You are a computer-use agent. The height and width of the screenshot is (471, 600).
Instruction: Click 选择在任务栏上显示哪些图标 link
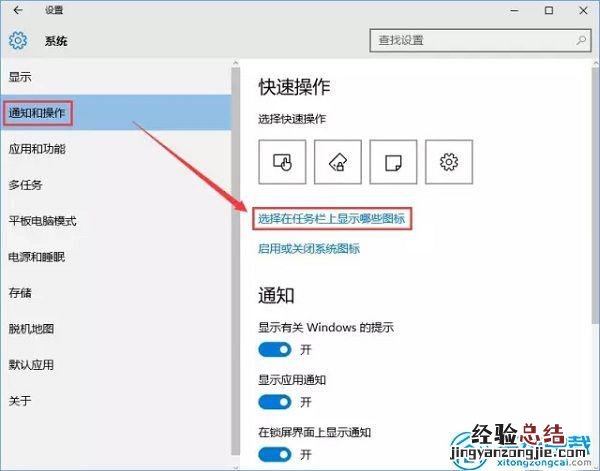331,219
